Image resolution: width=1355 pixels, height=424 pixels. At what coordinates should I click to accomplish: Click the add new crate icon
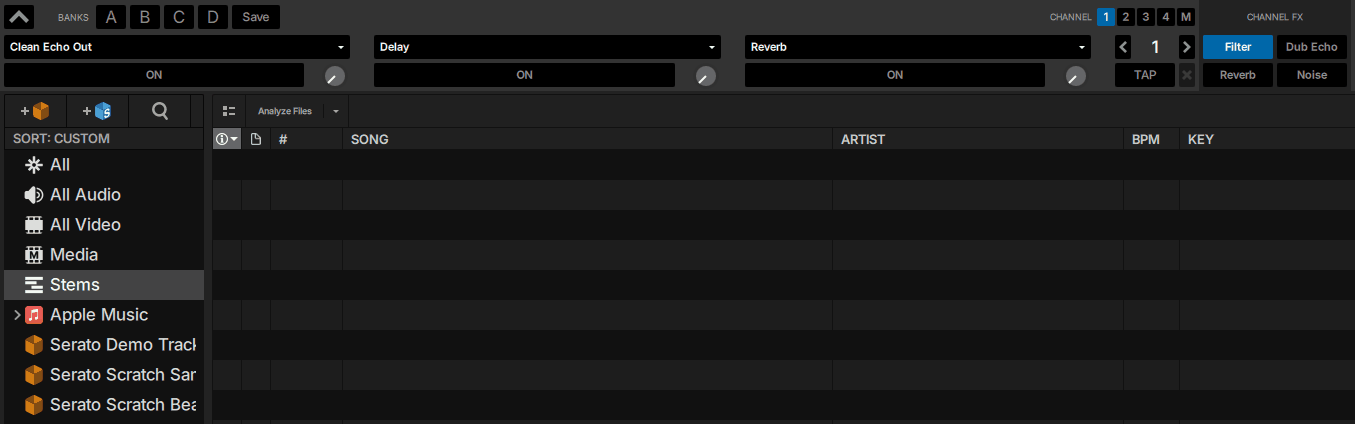coord(35,111)
